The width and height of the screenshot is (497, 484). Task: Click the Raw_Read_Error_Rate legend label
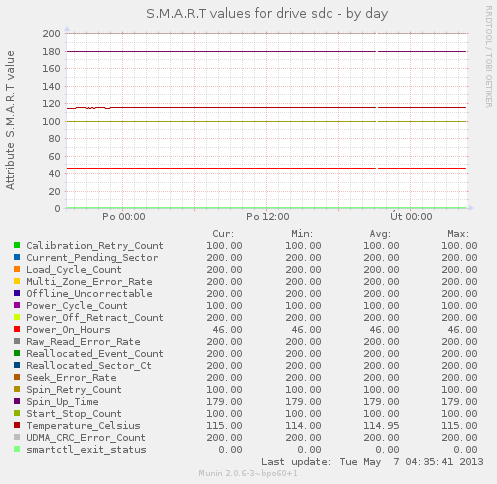click(x=83, y=342)
